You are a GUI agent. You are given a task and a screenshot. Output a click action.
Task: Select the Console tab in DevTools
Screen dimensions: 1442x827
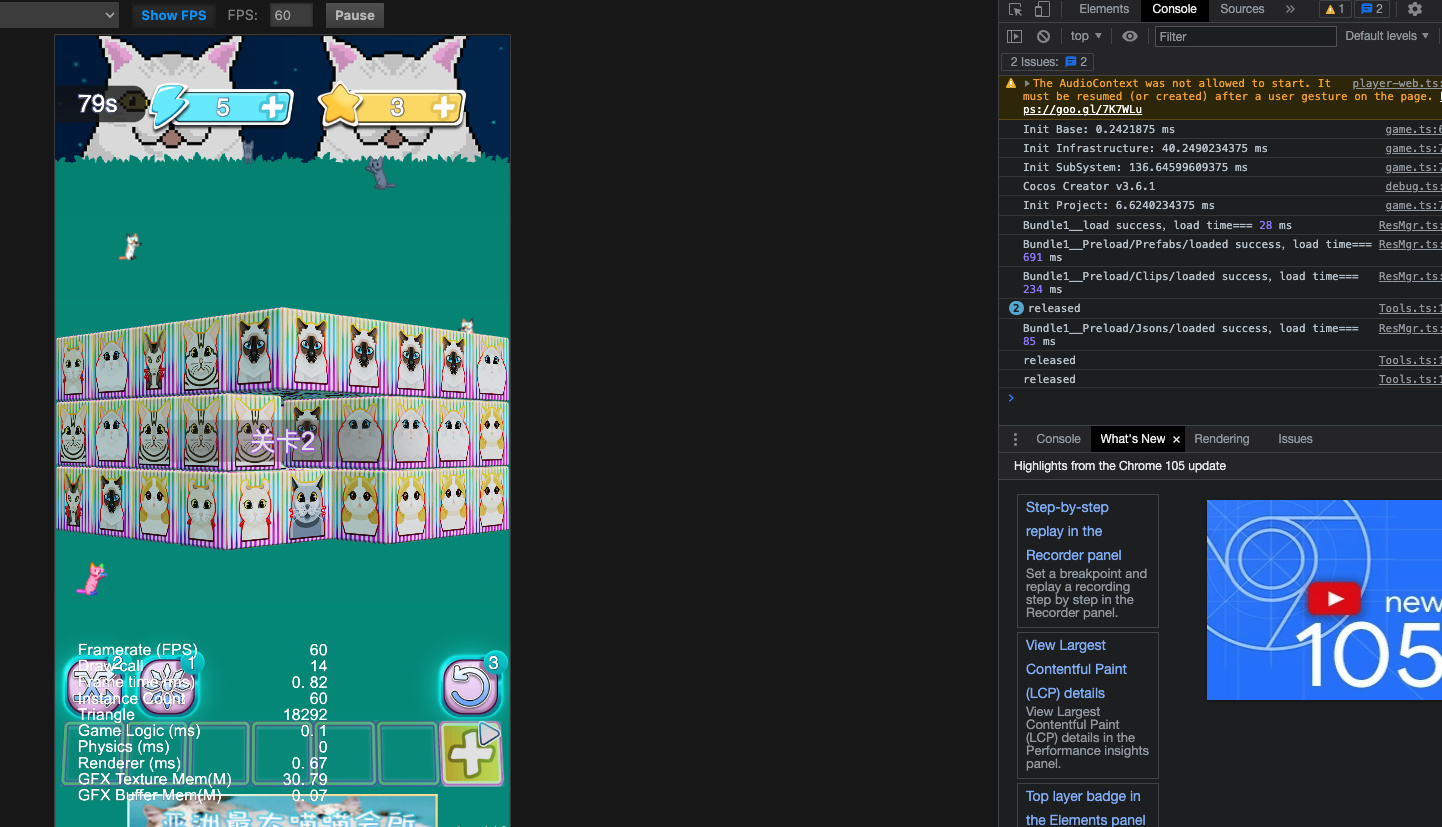[x=1174, y=9]
